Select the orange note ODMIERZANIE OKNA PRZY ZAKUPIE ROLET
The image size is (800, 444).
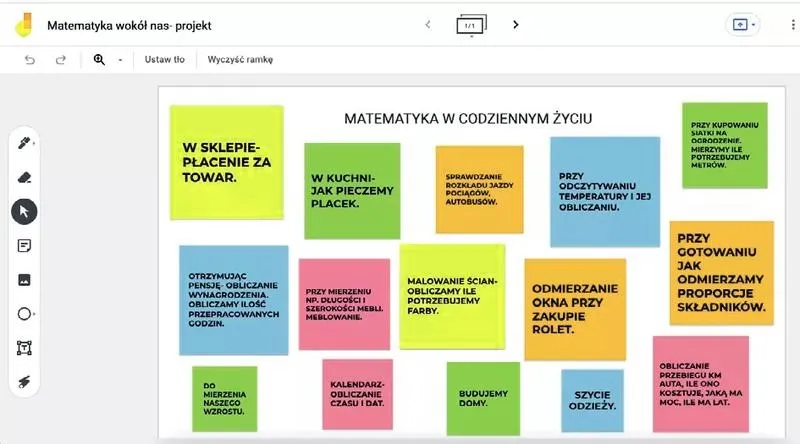575,309
